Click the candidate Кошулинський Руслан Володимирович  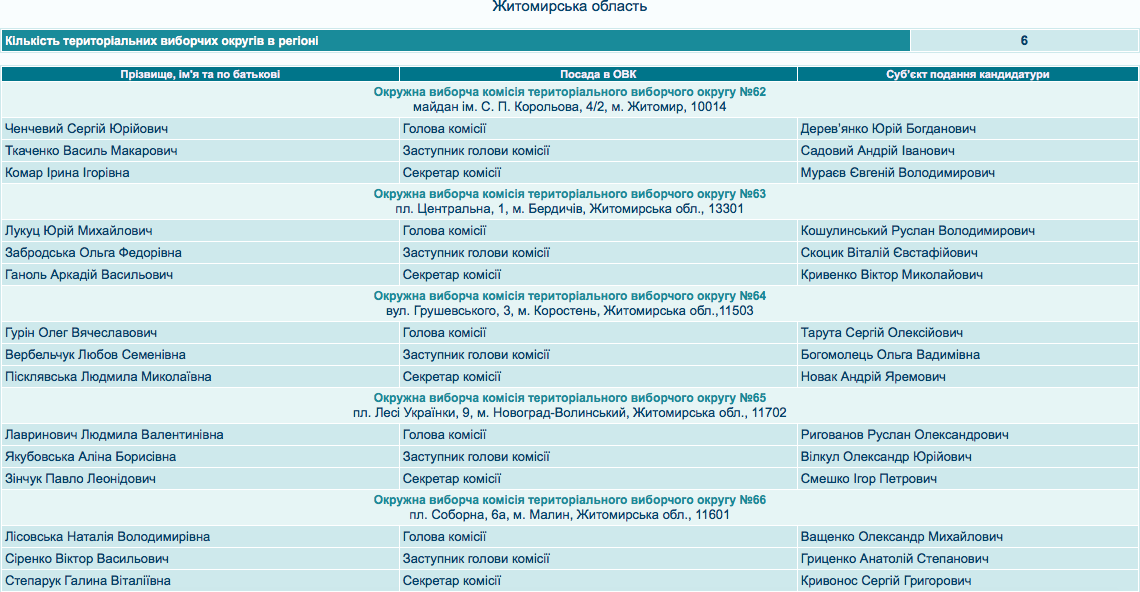[x=917, y=231]
